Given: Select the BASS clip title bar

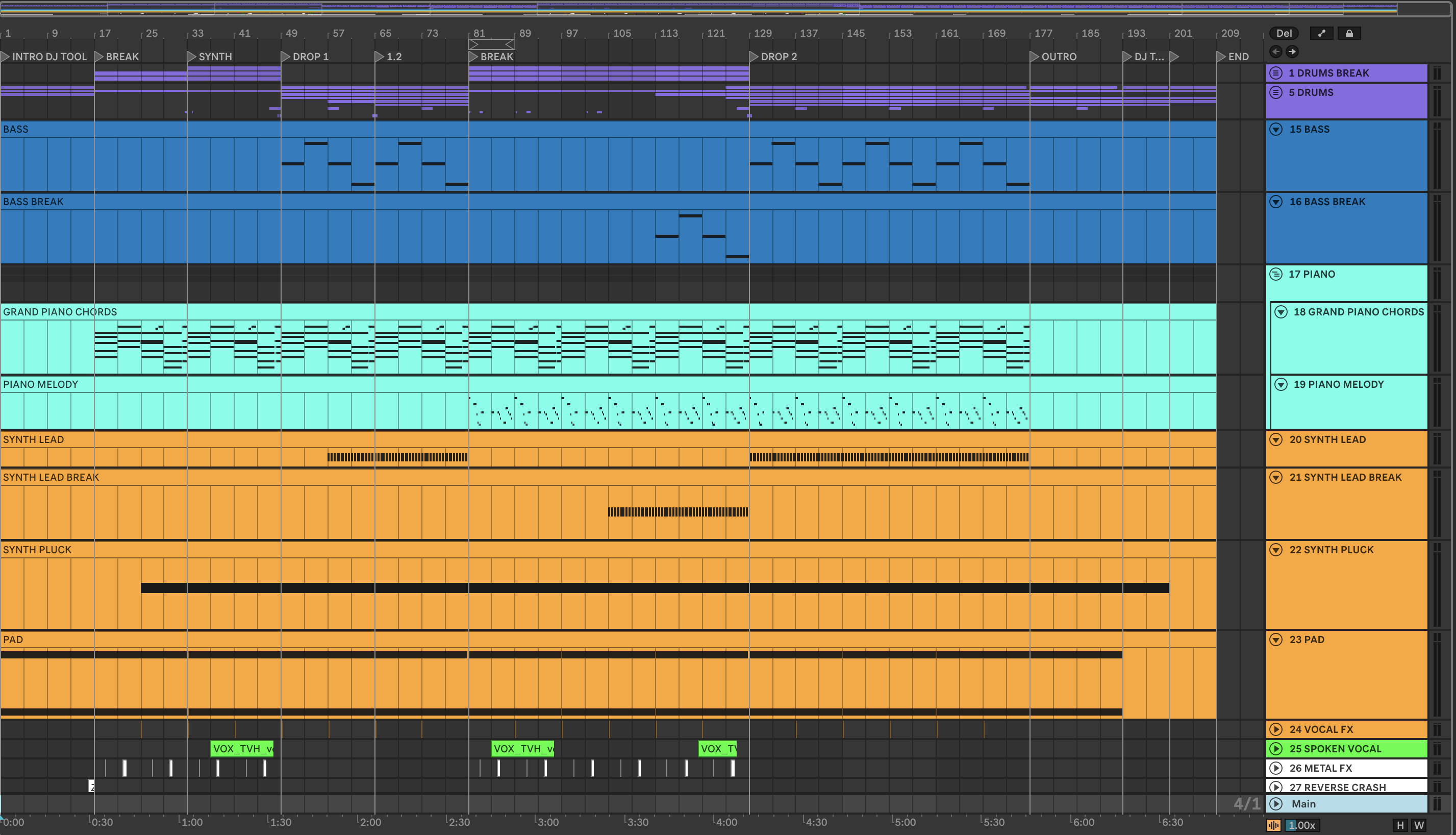Looking at the screenshot, I should pos(608,129).
